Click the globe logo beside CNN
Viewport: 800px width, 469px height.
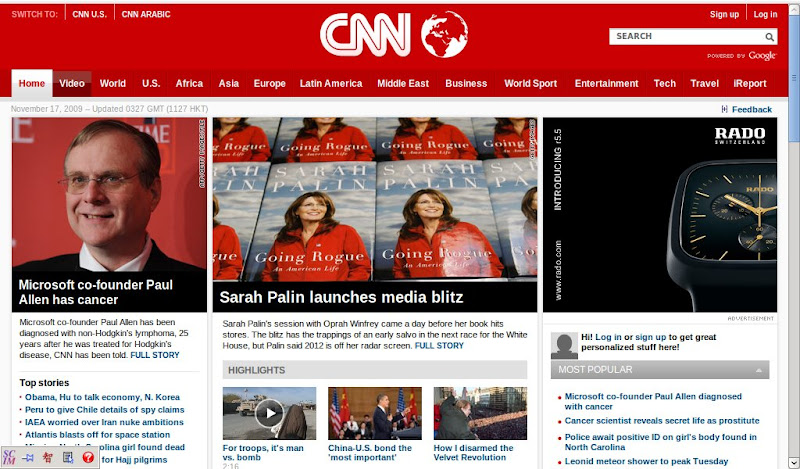tap(444, 34)
